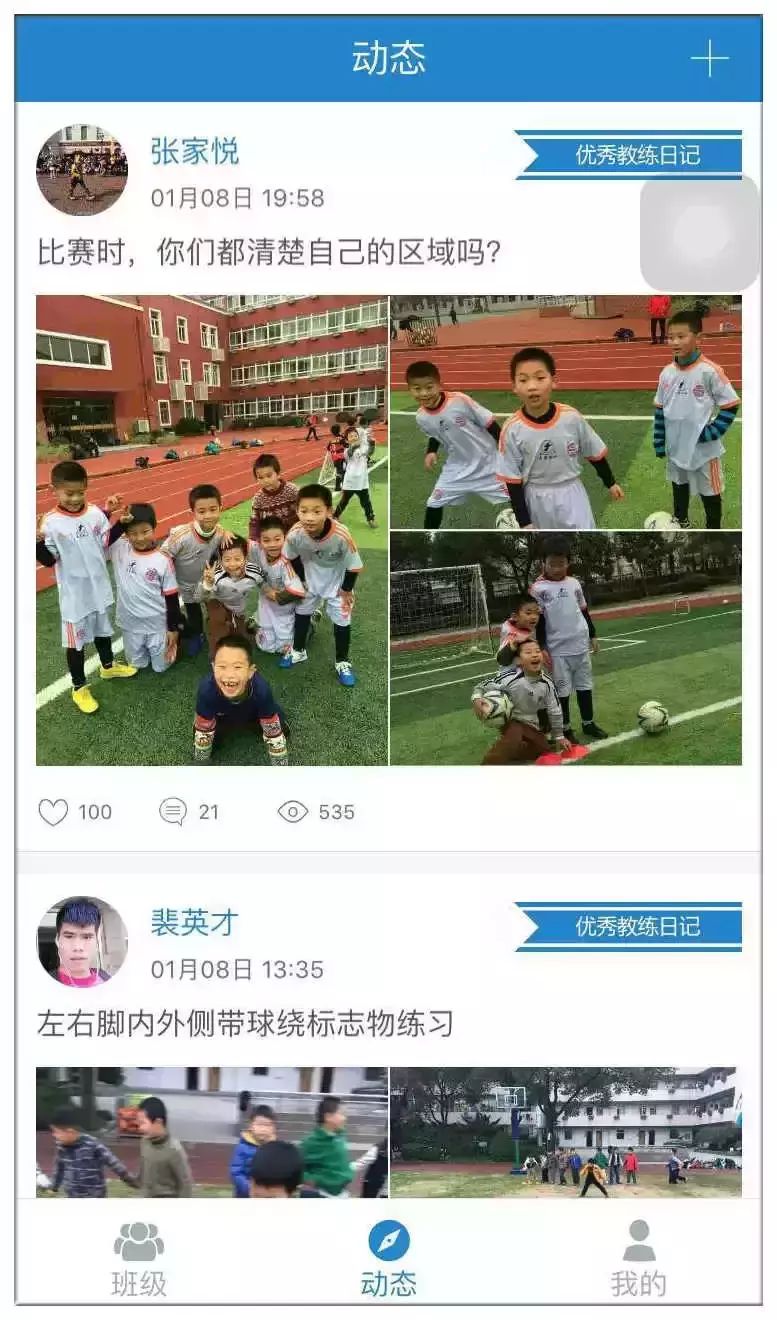Open the 我的 profile icon
This screenshot has height=1320, width=777.
[639, 1241]
